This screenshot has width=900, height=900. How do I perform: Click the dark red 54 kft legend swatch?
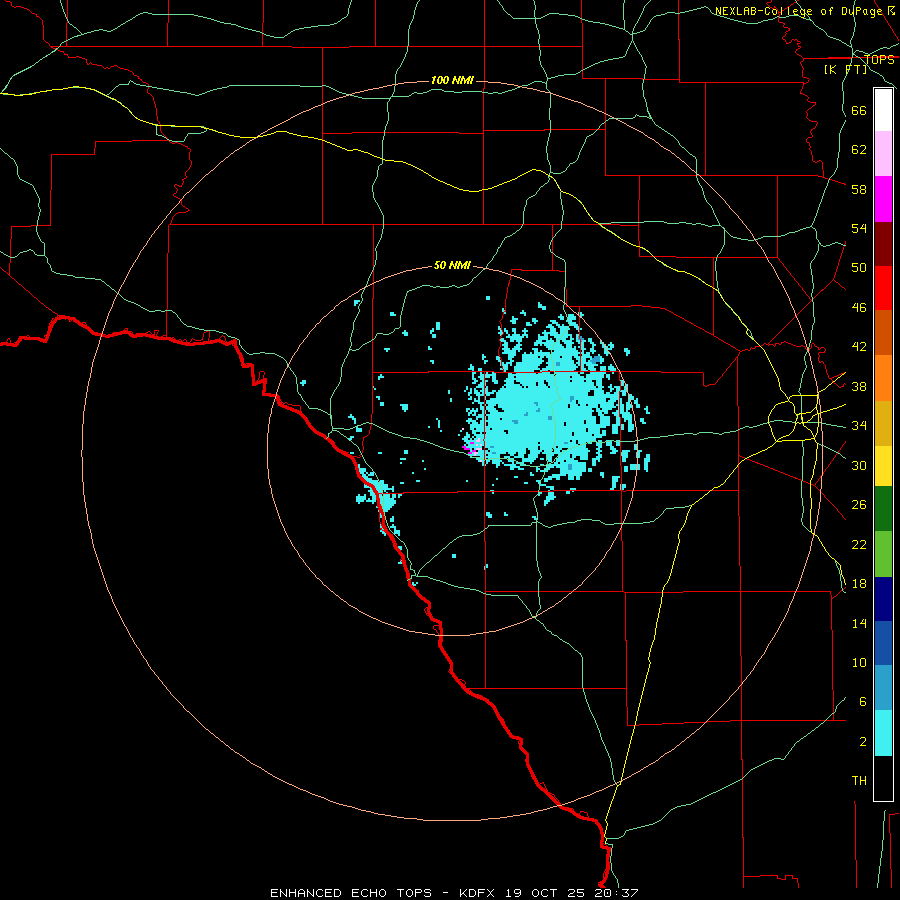(x=883, y=243)
